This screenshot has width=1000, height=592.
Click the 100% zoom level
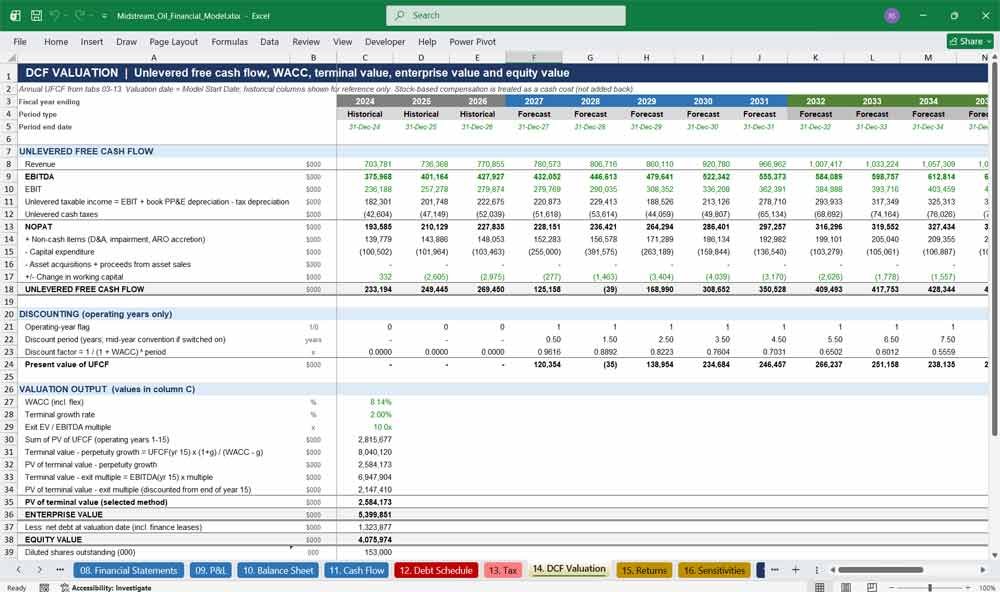pos(987,588)
